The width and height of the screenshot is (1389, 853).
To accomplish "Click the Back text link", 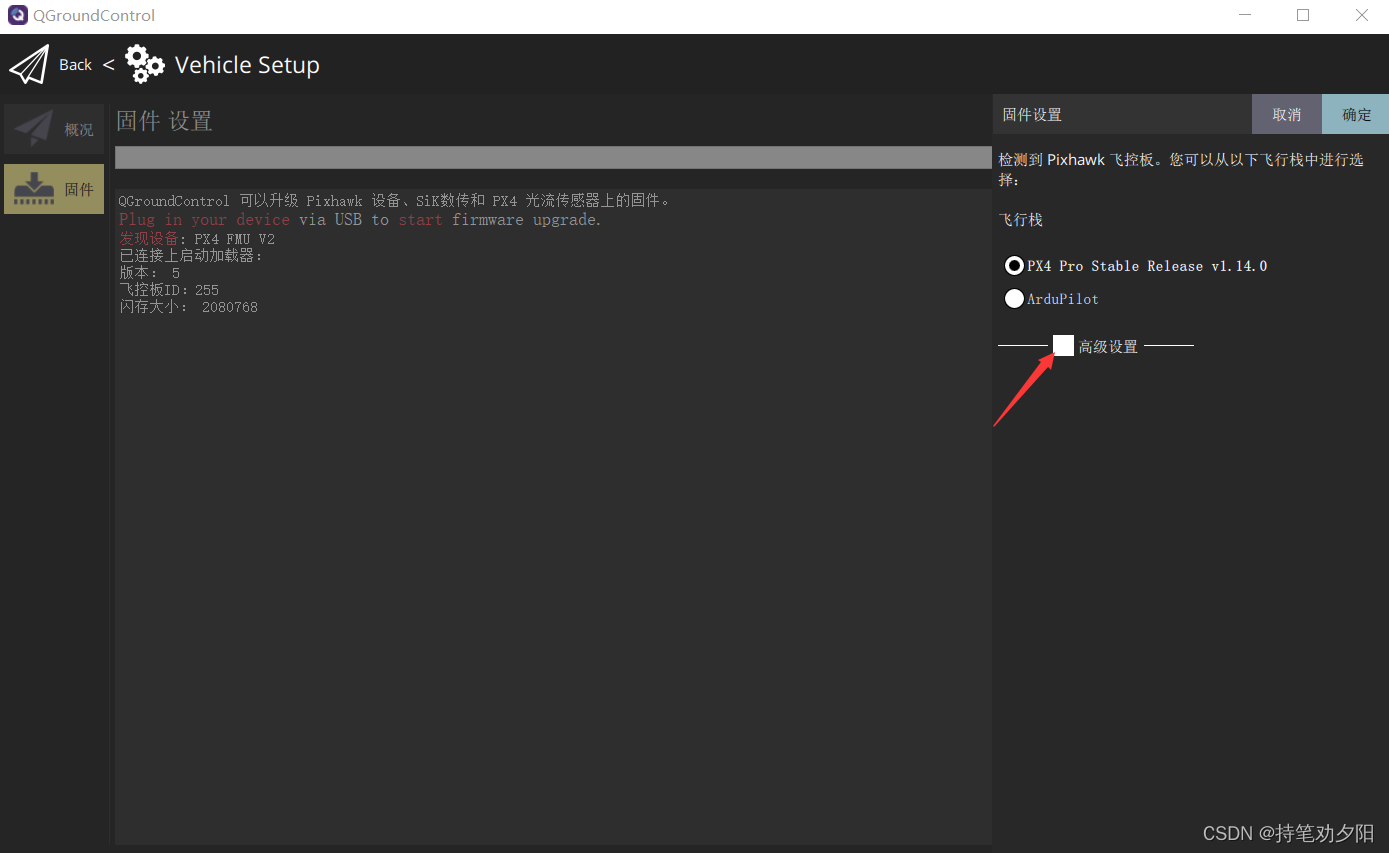I will [x=75, y=65].
